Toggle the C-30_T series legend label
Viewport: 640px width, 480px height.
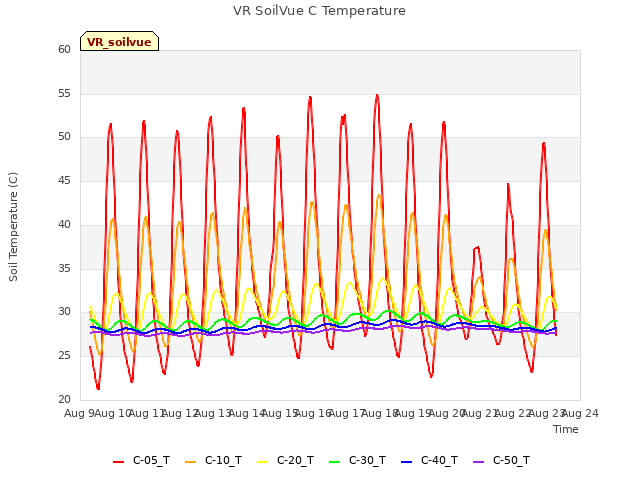pyautogui.click(x=367, y=461)
